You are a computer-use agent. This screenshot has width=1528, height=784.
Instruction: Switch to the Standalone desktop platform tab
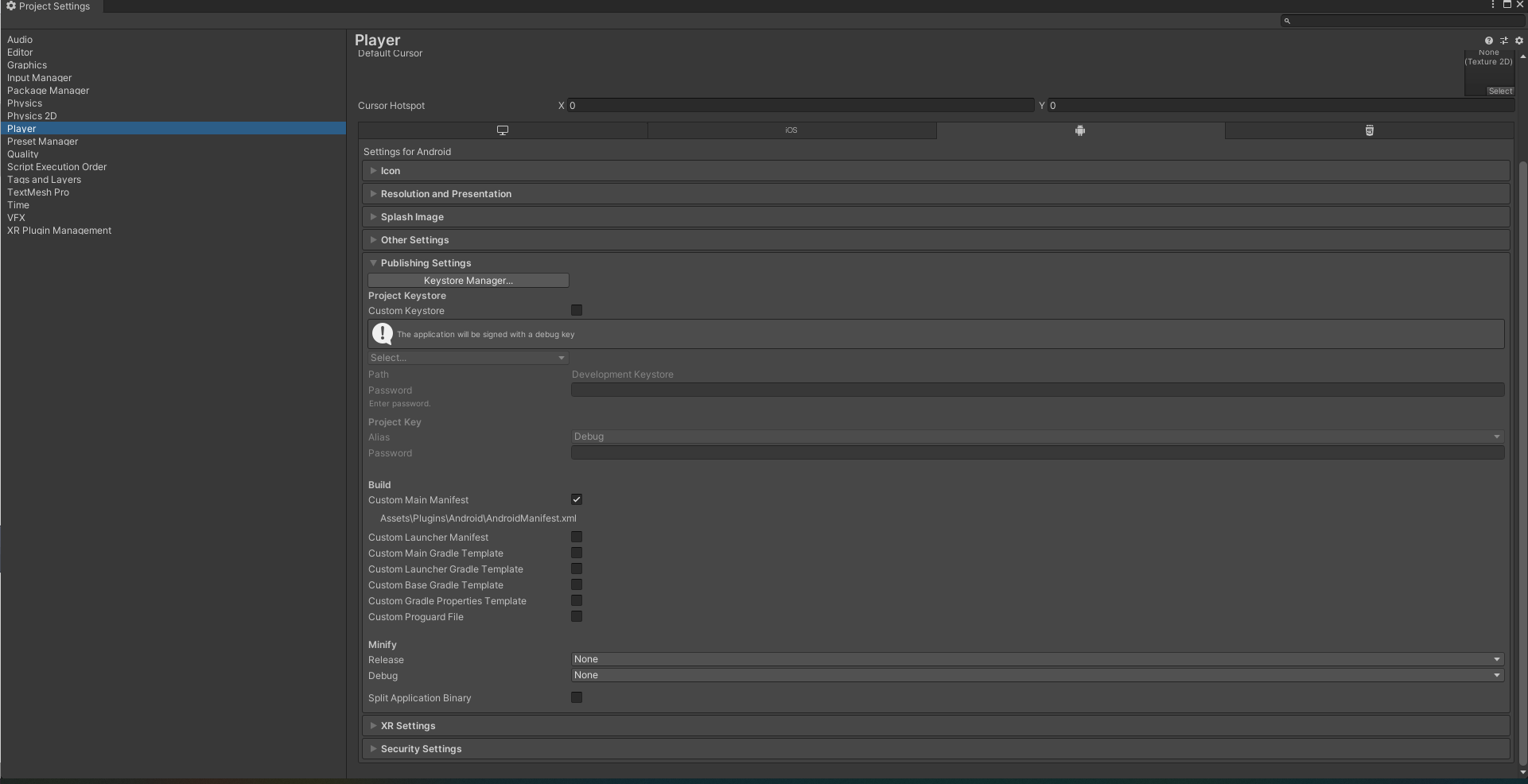503,130
